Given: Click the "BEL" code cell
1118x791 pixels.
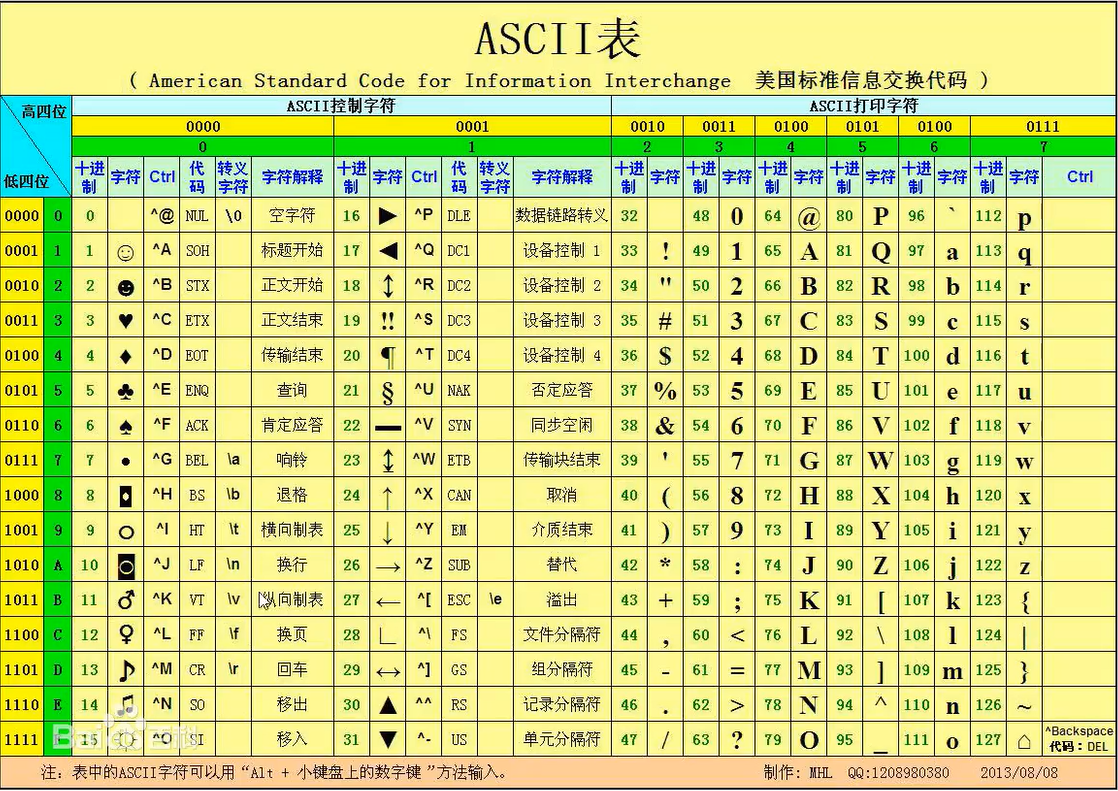Looking at the screenshot, I should 198,460.
